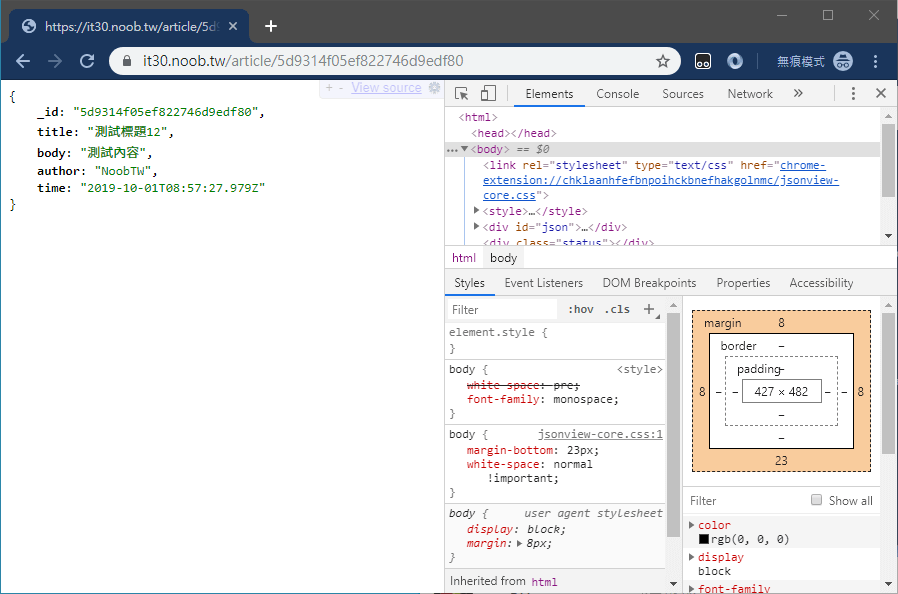
Task: Click the font-family monospace value
Action: [x=584, y=400]
